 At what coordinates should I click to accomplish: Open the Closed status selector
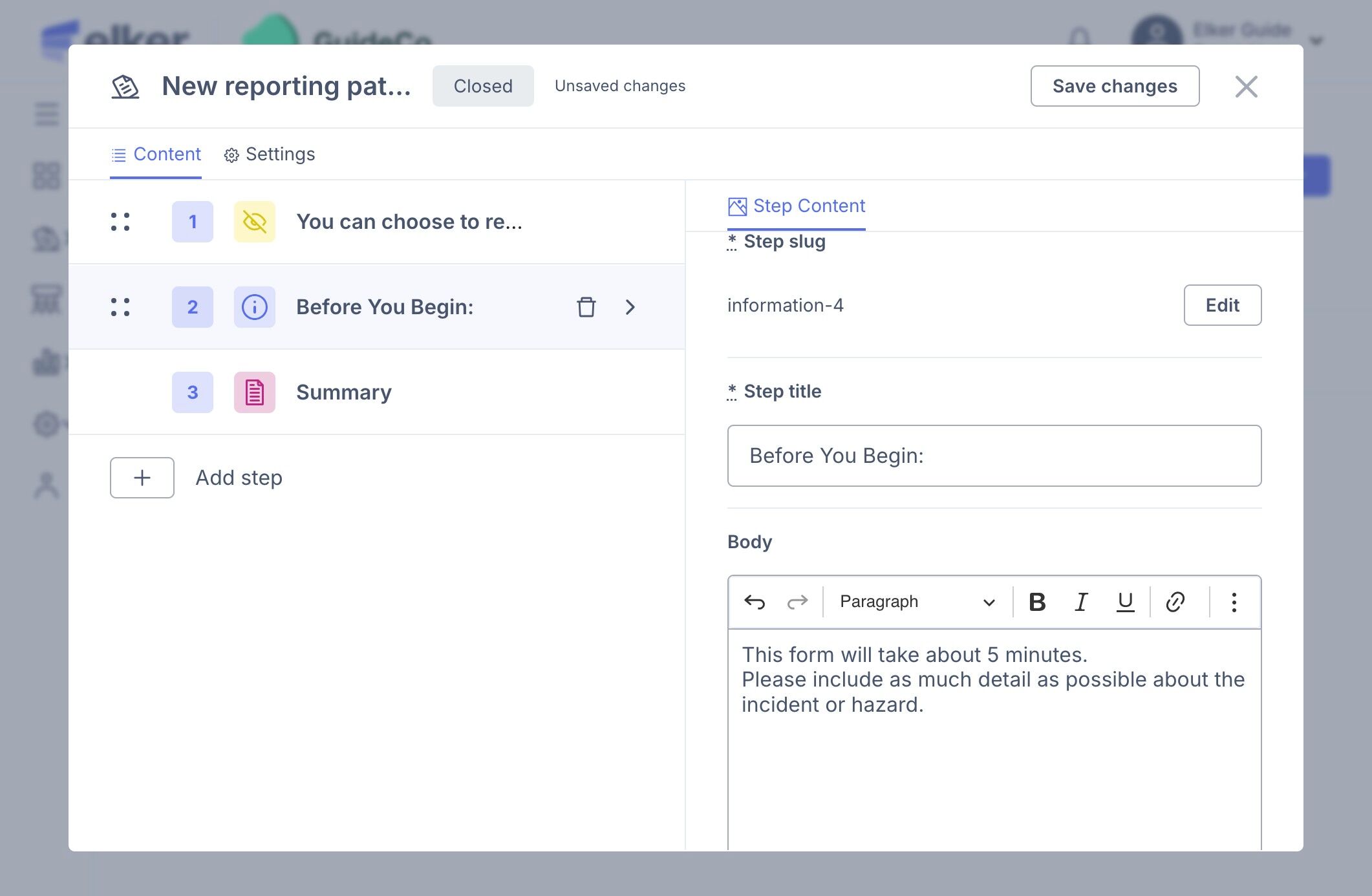pyautogui.click(x=483, y=86)
